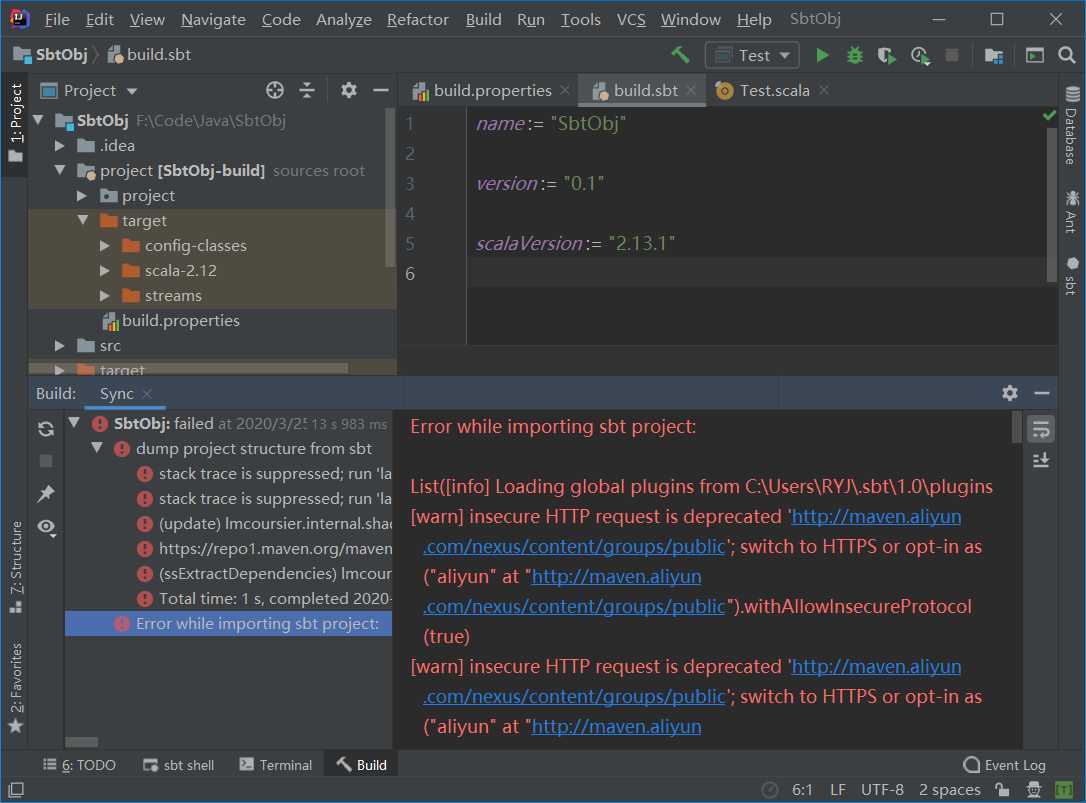Viewport: 1086px width, 803px height.
Task: Expand the src folder
Action: pos(60,345)
